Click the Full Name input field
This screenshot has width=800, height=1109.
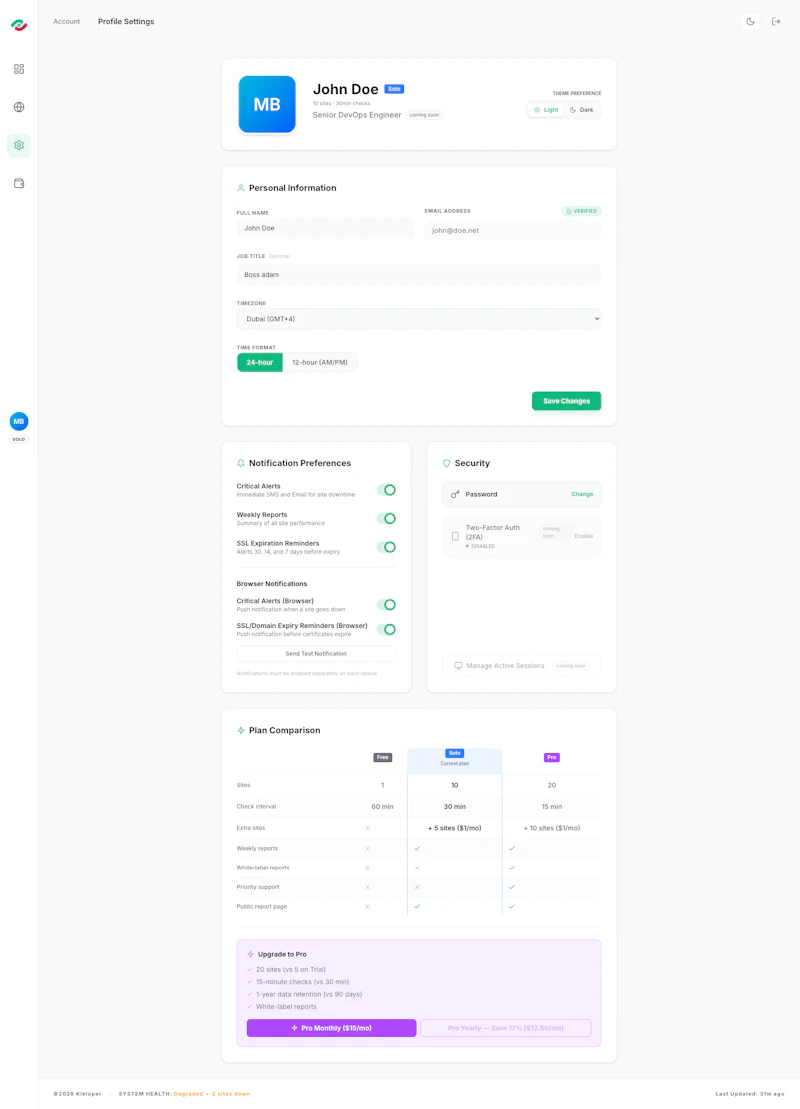coord(325,228)
